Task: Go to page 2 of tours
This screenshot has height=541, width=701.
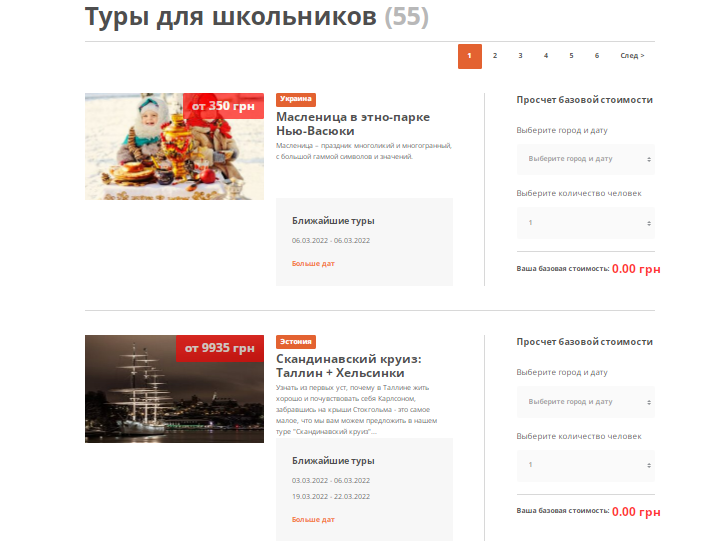Action: pos(495,56)
